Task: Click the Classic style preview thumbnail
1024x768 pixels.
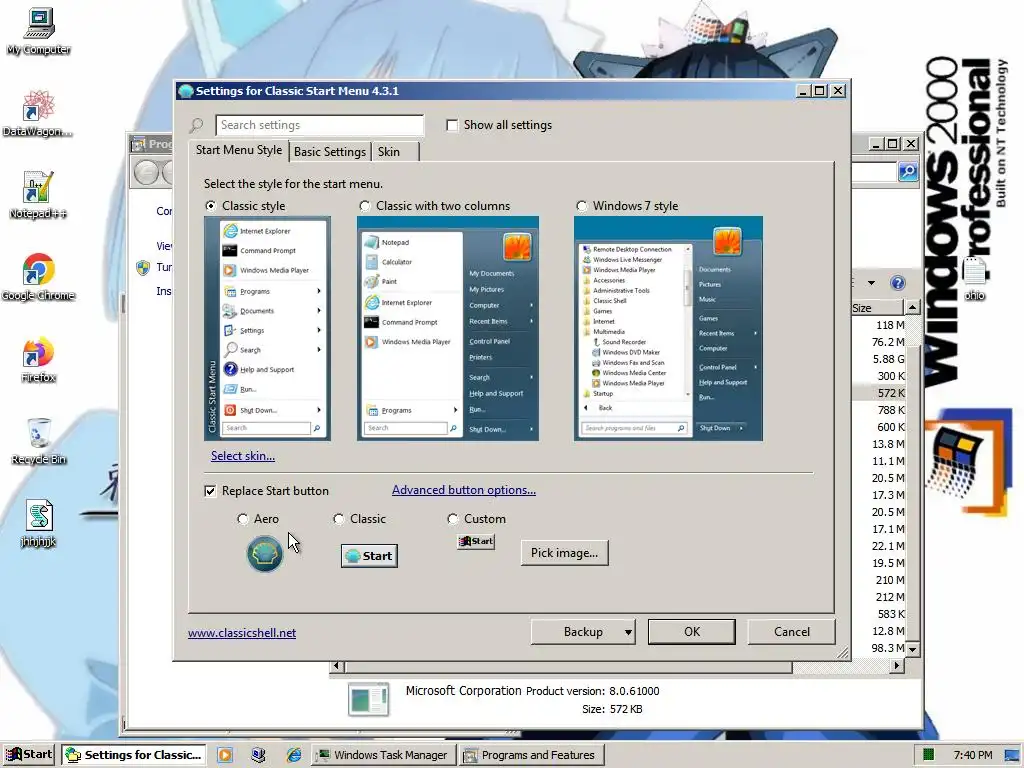Action: tap(267, 328)
